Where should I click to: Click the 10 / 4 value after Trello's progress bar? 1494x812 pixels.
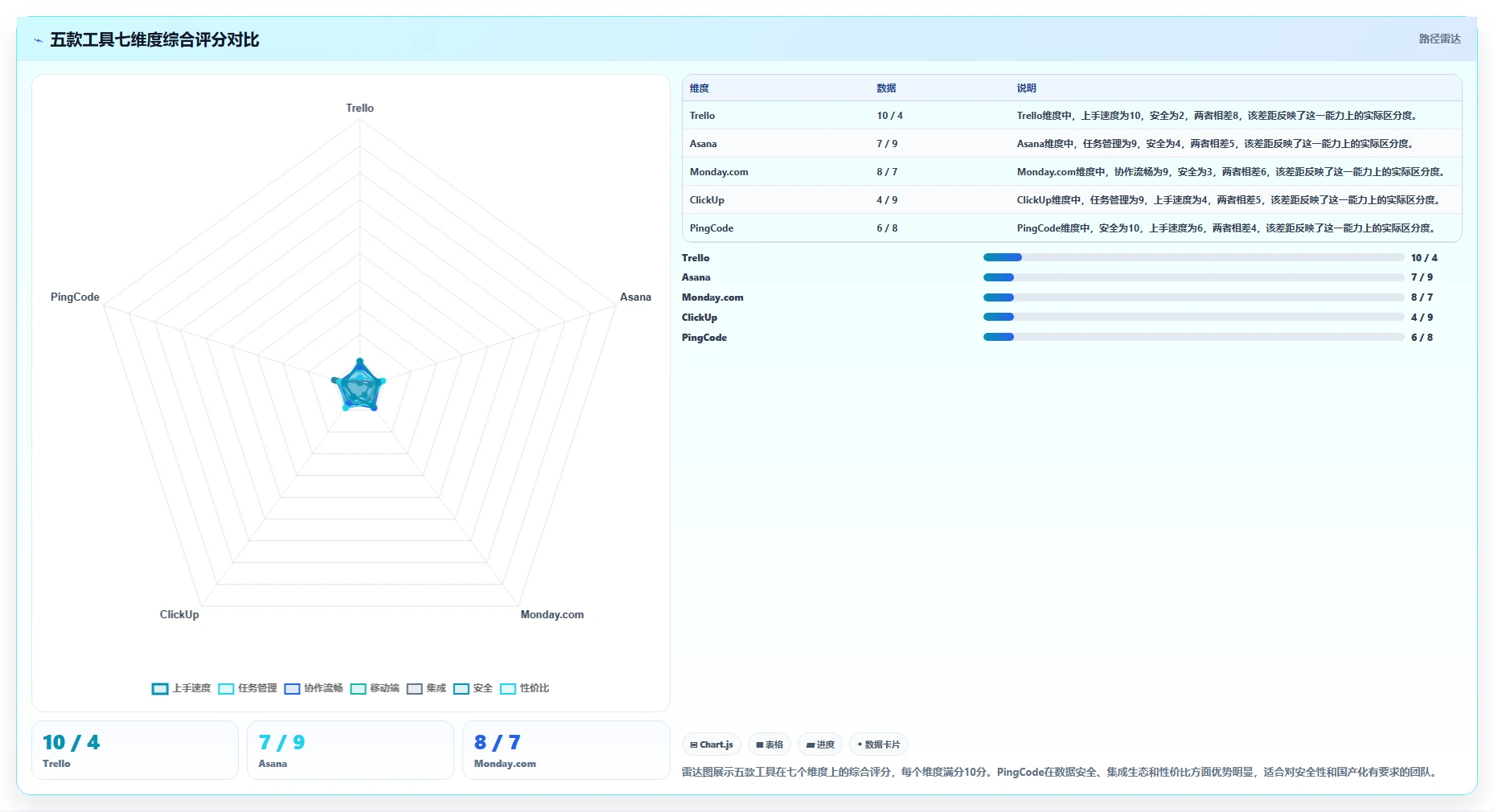tap(1424, 258)
